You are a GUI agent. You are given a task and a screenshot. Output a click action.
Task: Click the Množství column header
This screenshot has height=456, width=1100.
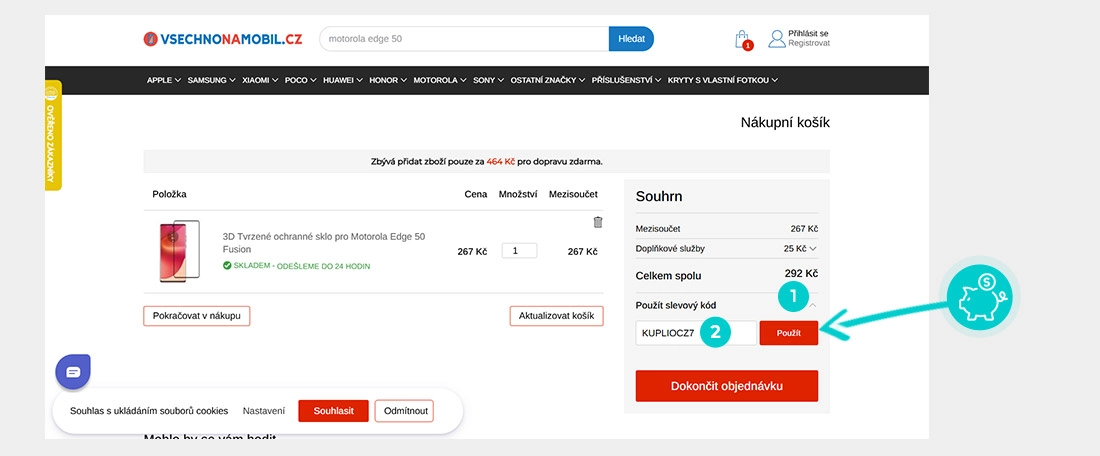click(519, 194)
